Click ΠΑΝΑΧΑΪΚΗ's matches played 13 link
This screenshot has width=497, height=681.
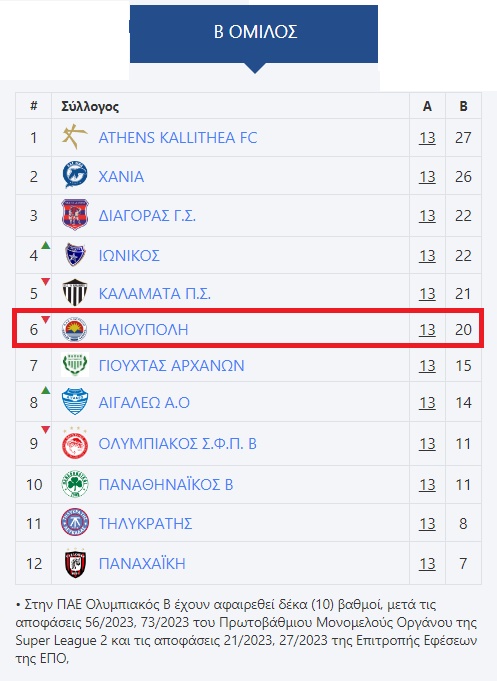[427, 563]
